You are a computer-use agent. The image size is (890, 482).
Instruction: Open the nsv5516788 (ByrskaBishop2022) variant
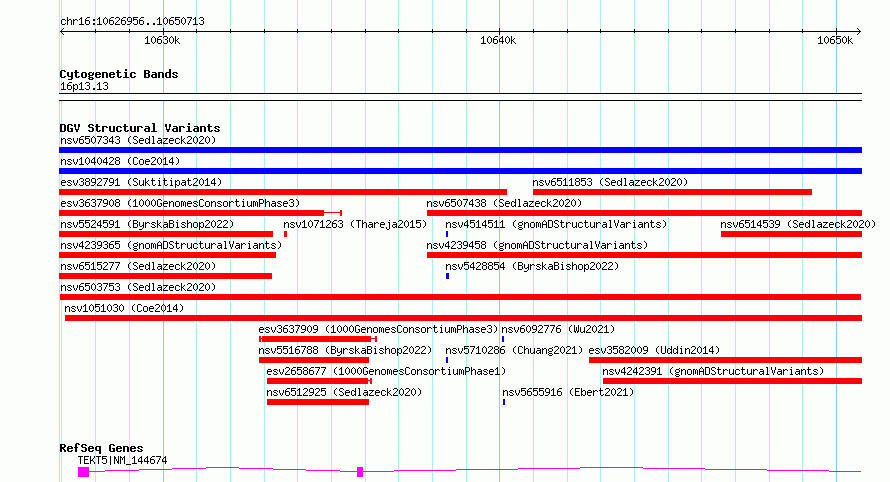(345, 350)
